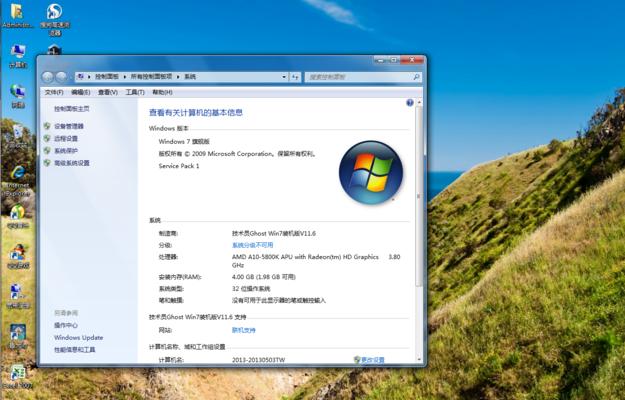Click the search magnifier icon
625x400 pixels.
click(416, 76)
